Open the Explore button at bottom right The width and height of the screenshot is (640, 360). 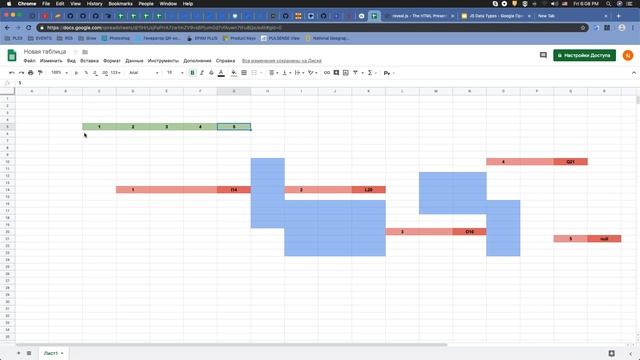(611, 353)
